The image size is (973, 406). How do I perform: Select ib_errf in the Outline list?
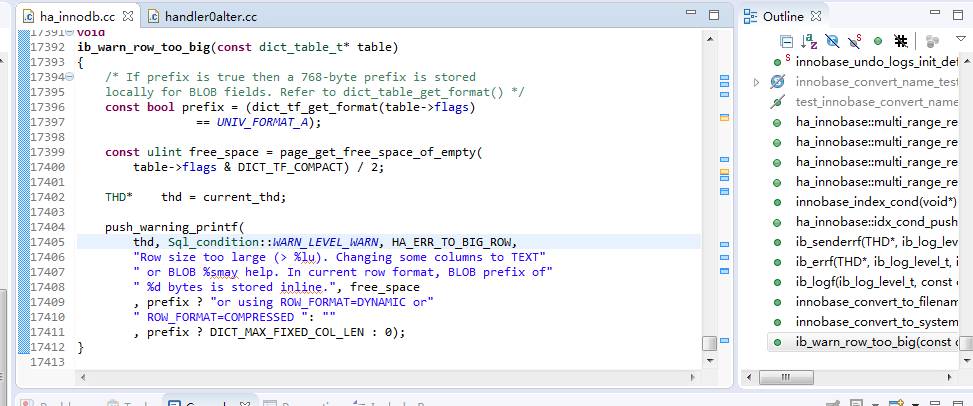point(876,262)
